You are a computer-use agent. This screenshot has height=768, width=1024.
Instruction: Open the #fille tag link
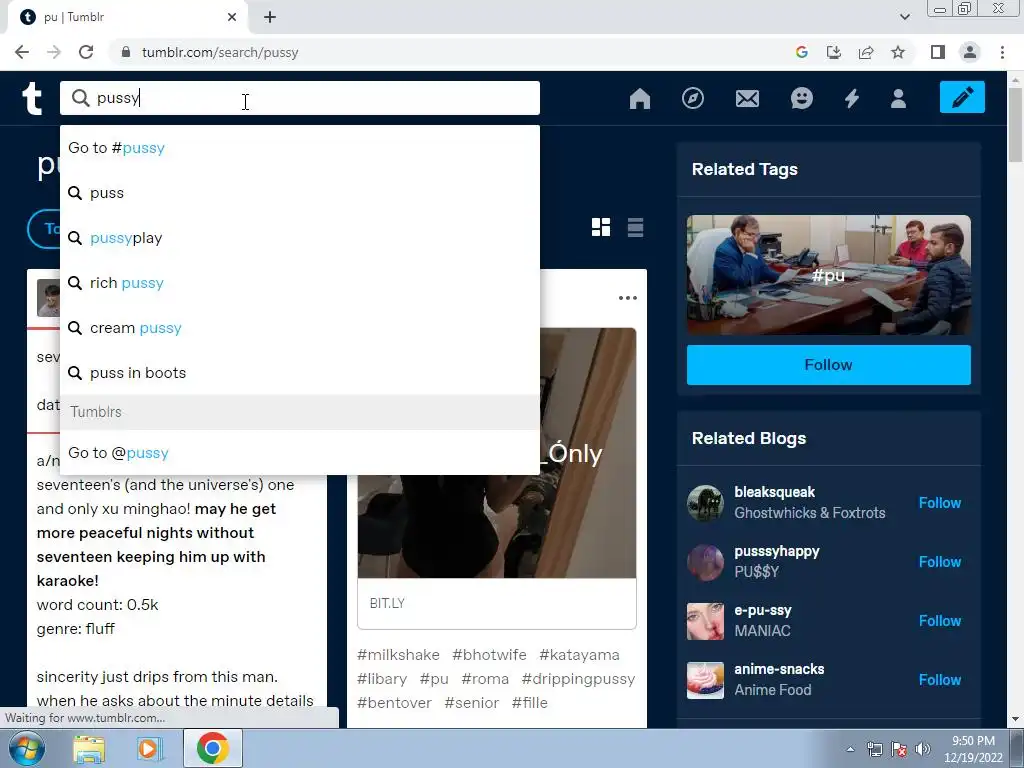(x=530, y=703)
